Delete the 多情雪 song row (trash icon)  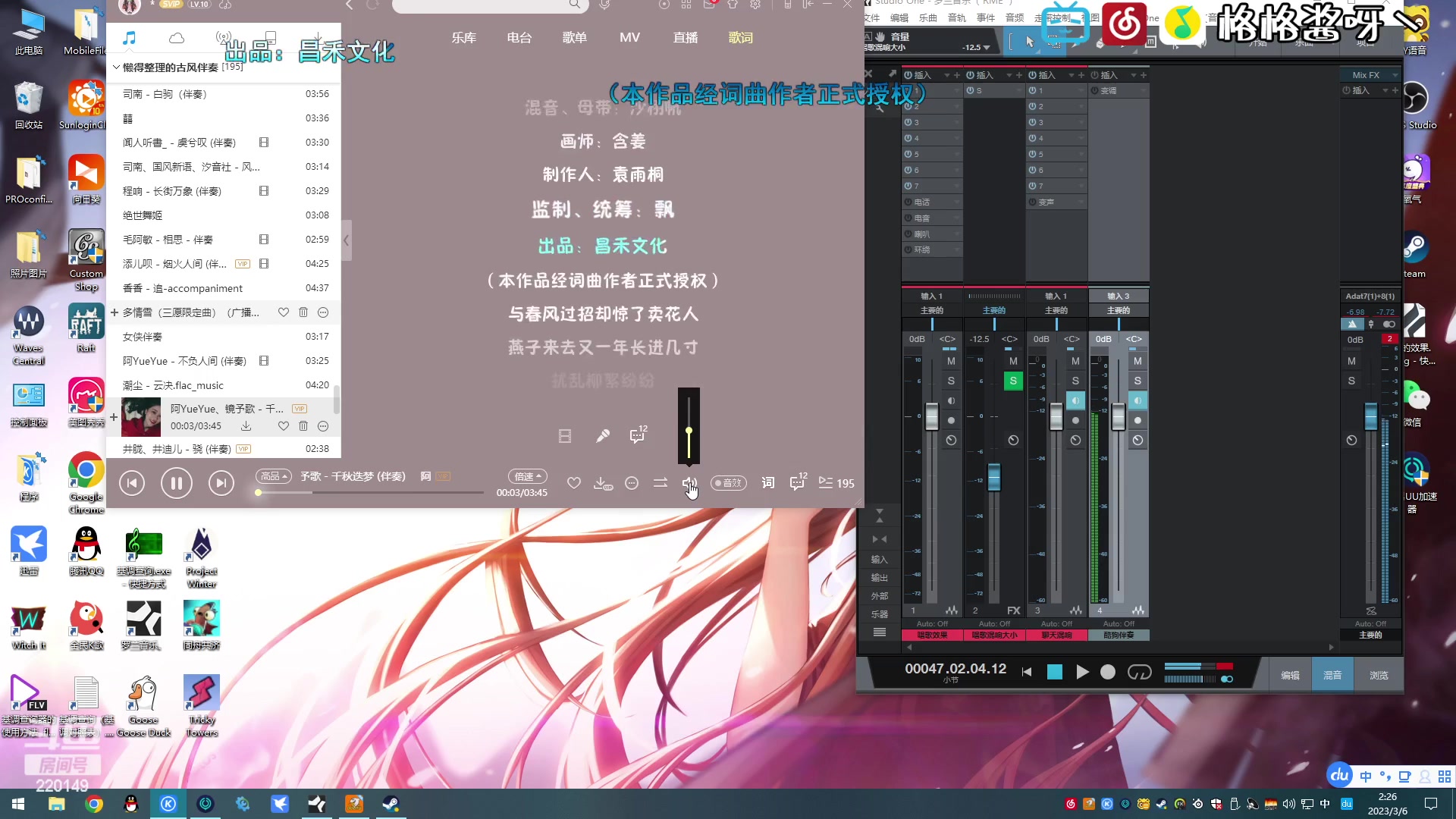click(x=303, y=312)
